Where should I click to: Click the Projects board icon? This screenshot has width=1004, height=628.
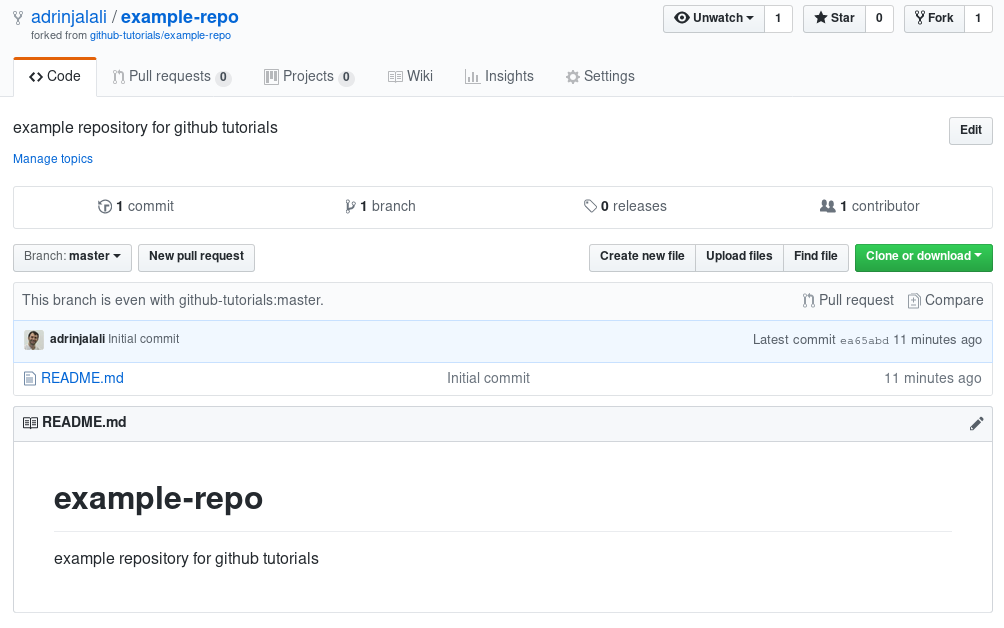pyautogui.click(x=271, y=77)
